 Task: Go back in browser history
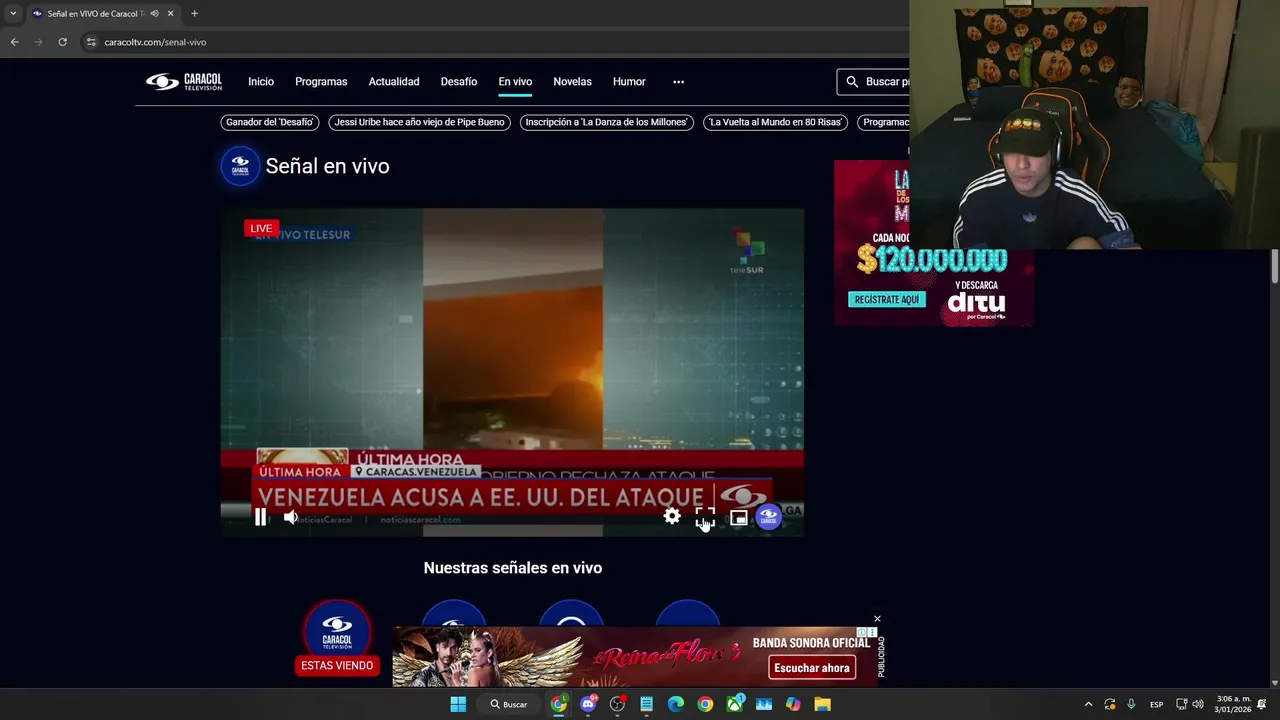coord(14,42)
